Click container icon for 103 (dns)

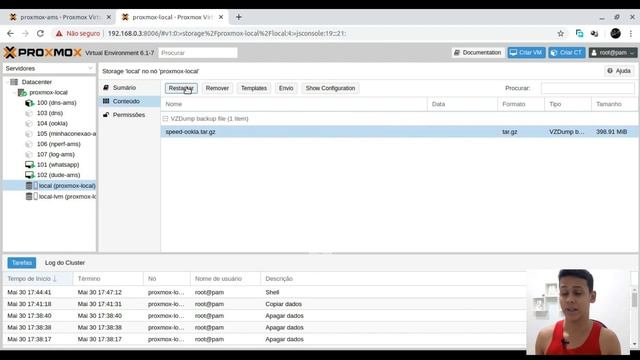29,113
